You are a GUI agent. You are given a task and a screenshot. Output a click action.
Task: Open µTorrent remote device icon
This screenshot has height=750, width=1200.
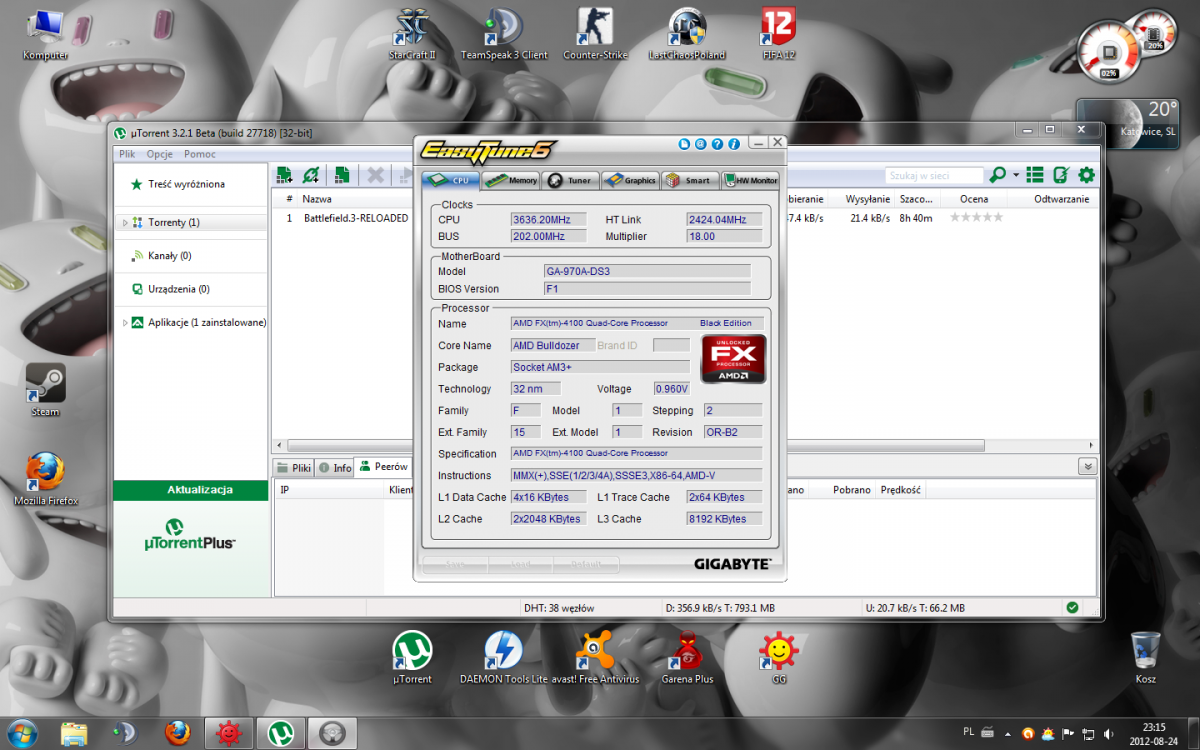pyautogui.click(x=1061, y=175)
